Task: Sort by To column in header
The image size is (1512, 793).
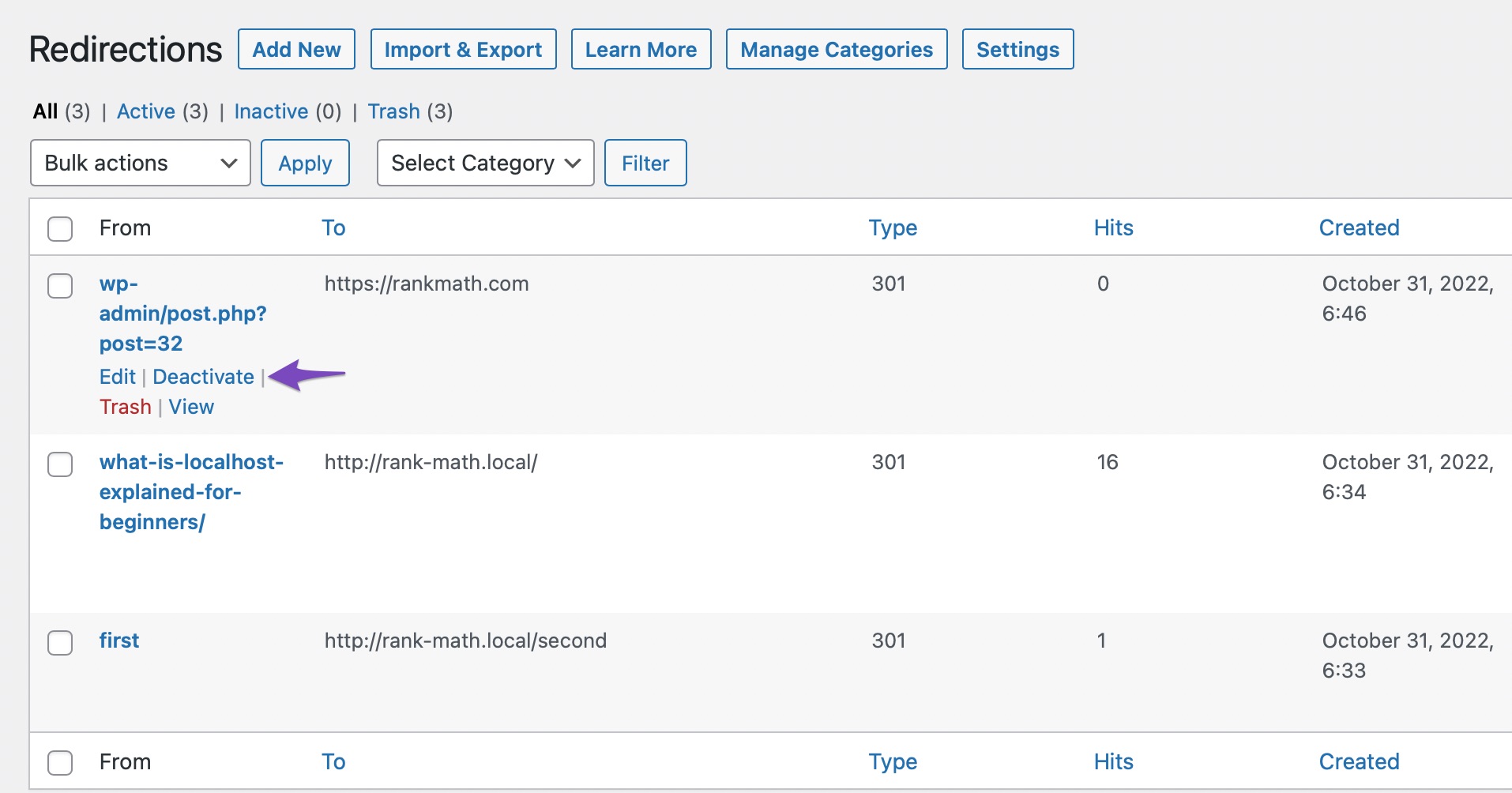Action: [333, 227]
